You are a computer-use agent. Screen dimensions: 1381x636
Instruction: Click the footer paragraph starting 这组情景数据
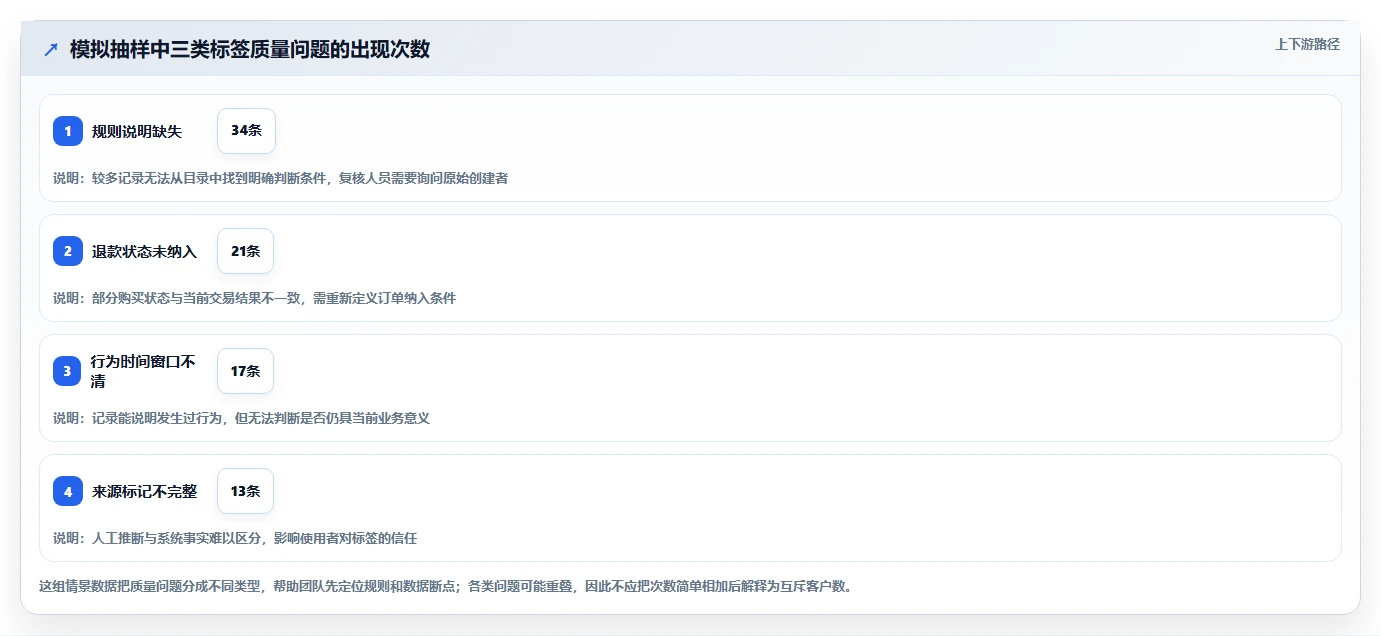[446, 586]
